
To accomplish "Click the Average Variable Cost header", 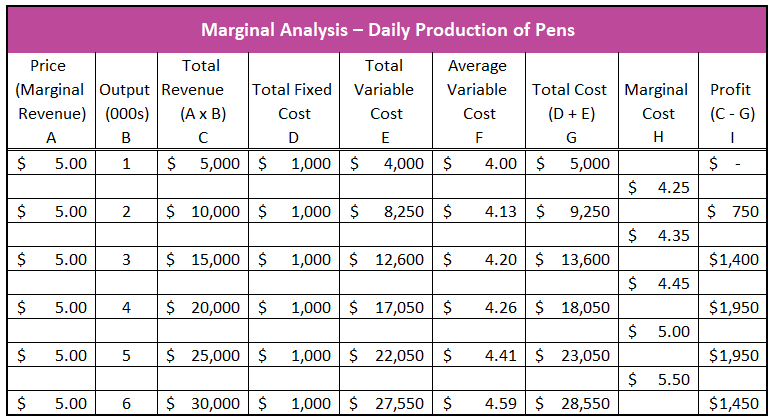I will (479, 101).
